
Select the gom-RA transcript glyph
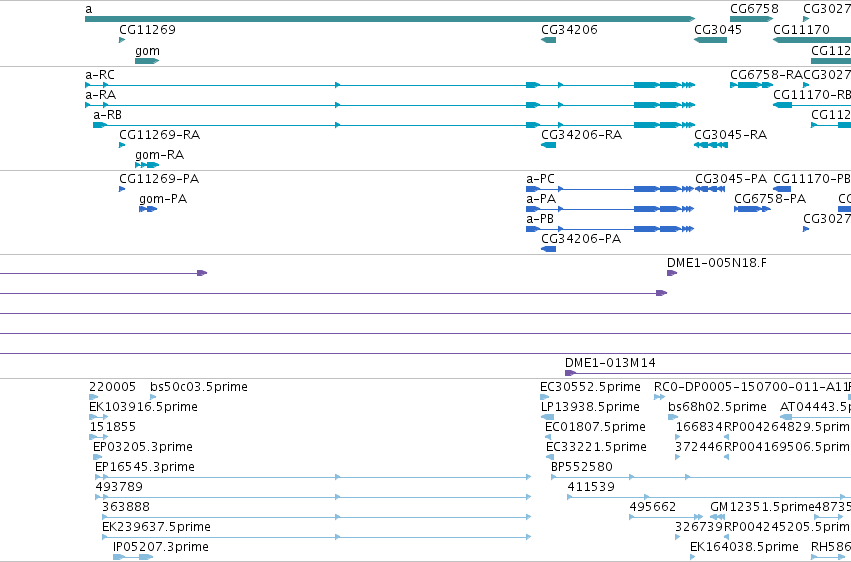coord(147,165)
